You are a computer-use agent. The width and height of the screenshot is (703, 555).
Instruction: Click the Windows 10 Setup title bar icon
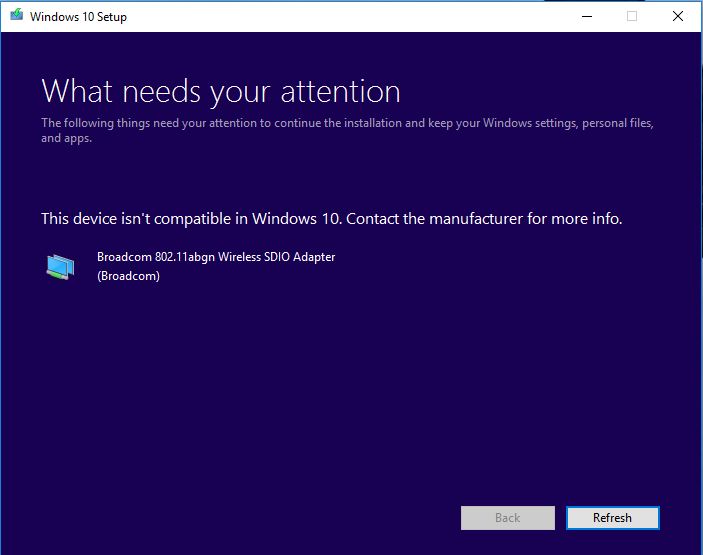pyautogui.click(x=17, y=15)
